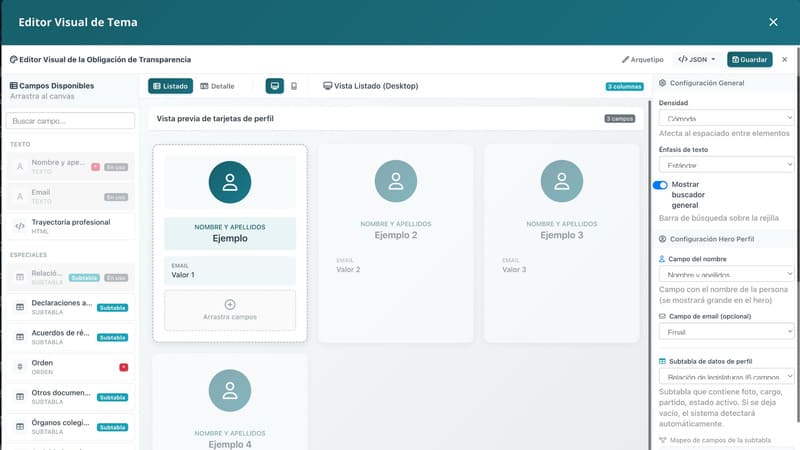Select the Declaraciones subtabla field
Screen dimensions: 800x450
coord(70,307)
